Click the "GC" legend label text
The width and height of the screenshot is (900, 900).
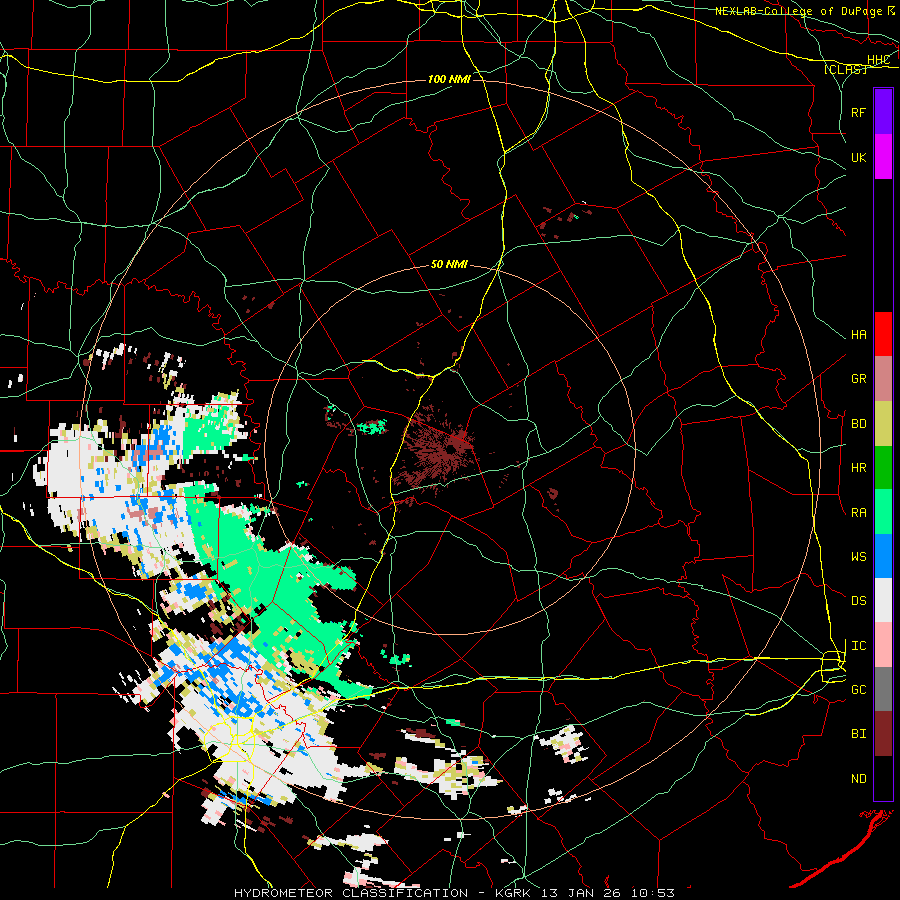pyautogui.click(x=858, y=690)
